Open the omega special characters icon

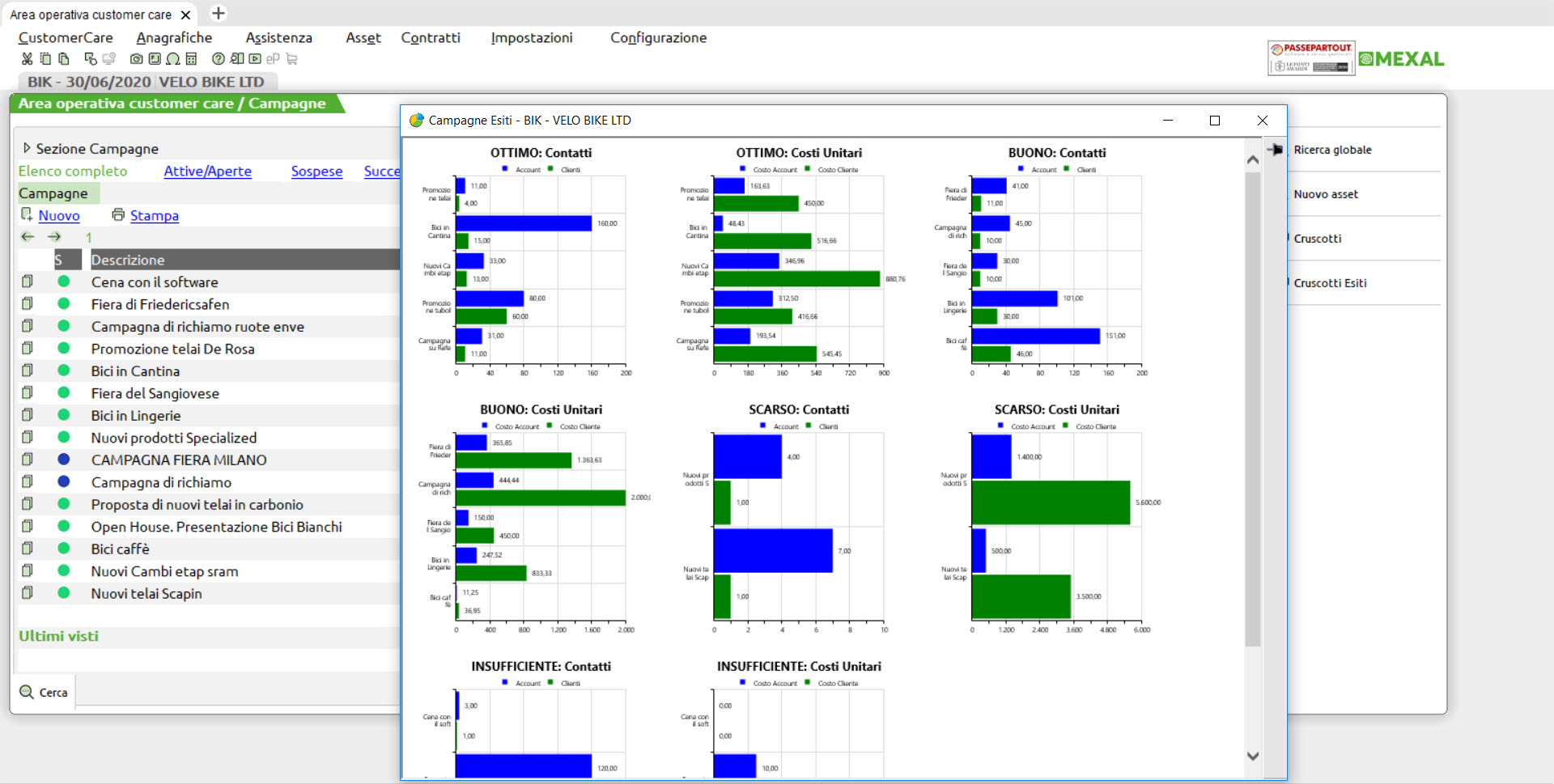point(173,59)
